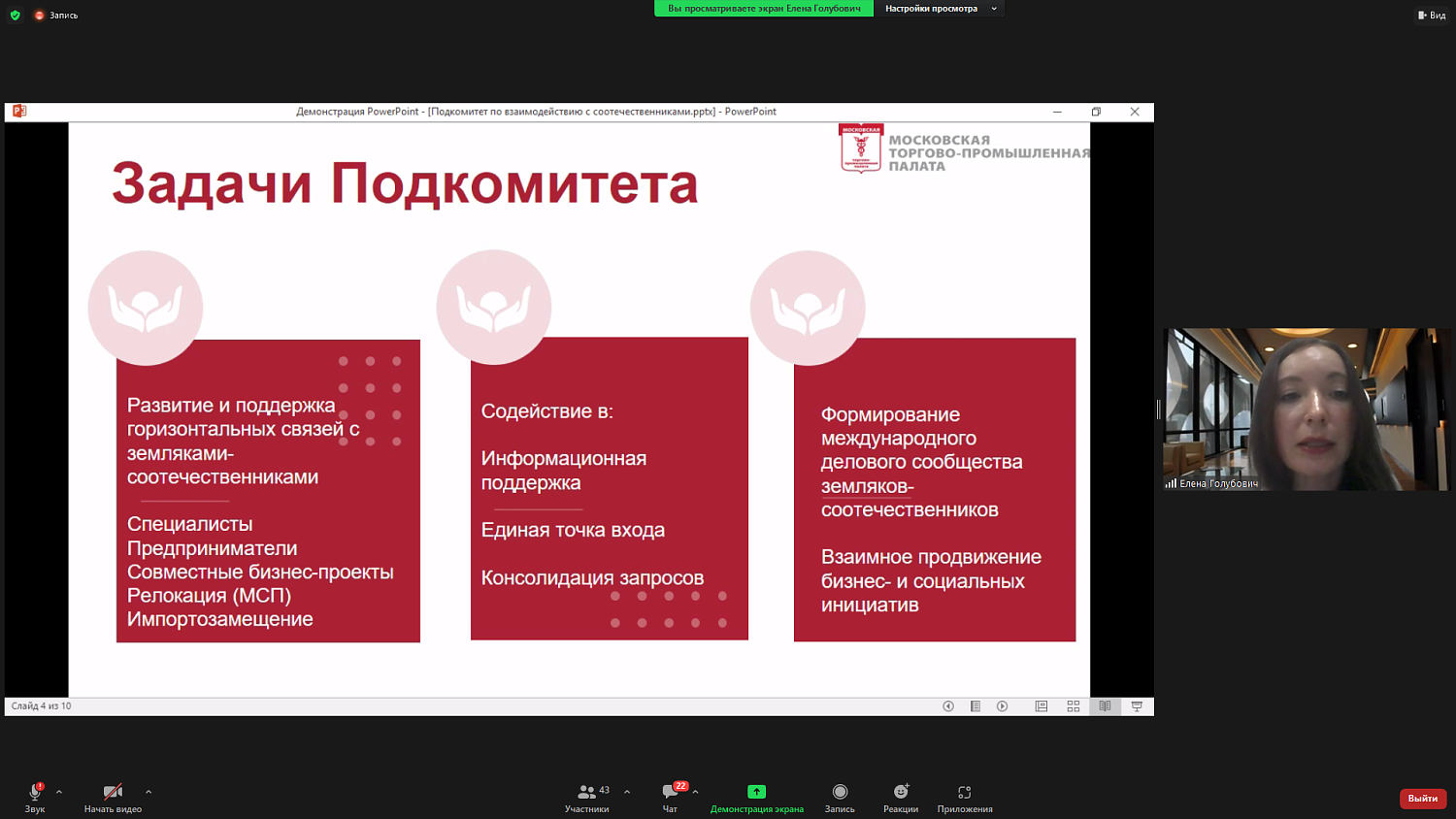The height and width of the screenshot is (819, 1456).
Task: Open the Вид menu at top right
Action: coord(1435,15)
